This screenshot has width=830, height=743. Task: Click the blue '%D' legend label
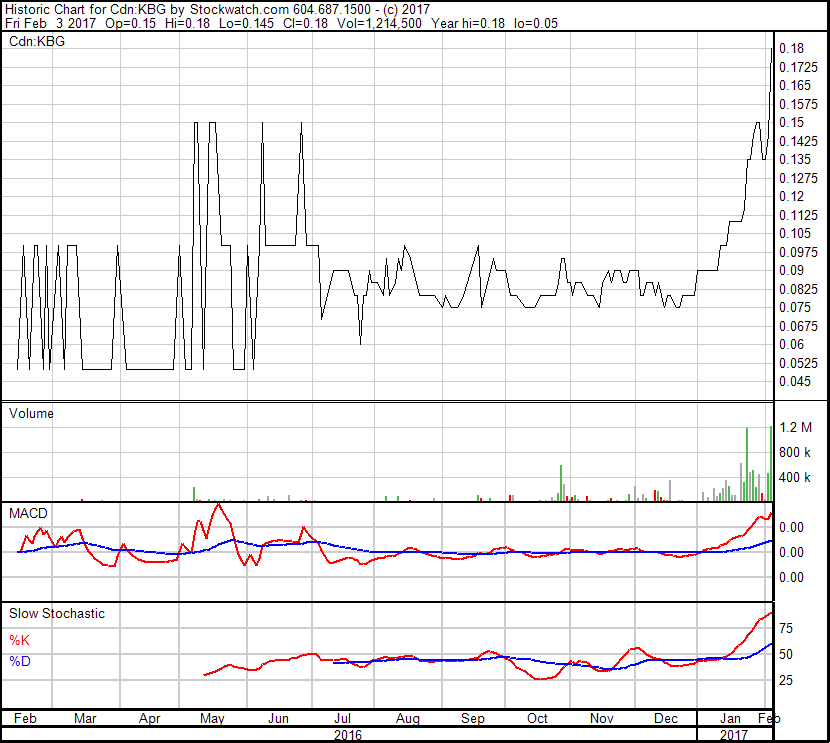20,661
